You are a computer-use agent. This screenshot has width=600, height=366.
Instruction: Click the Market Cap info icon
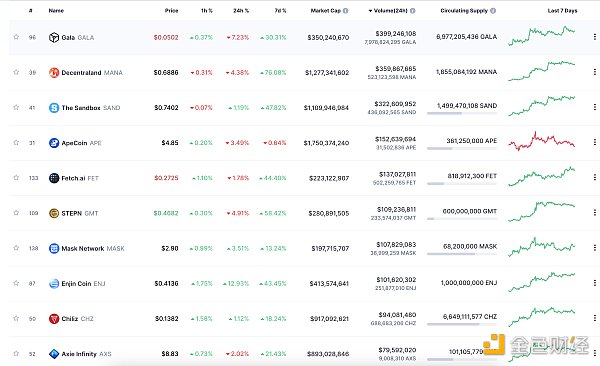[346, 11]
